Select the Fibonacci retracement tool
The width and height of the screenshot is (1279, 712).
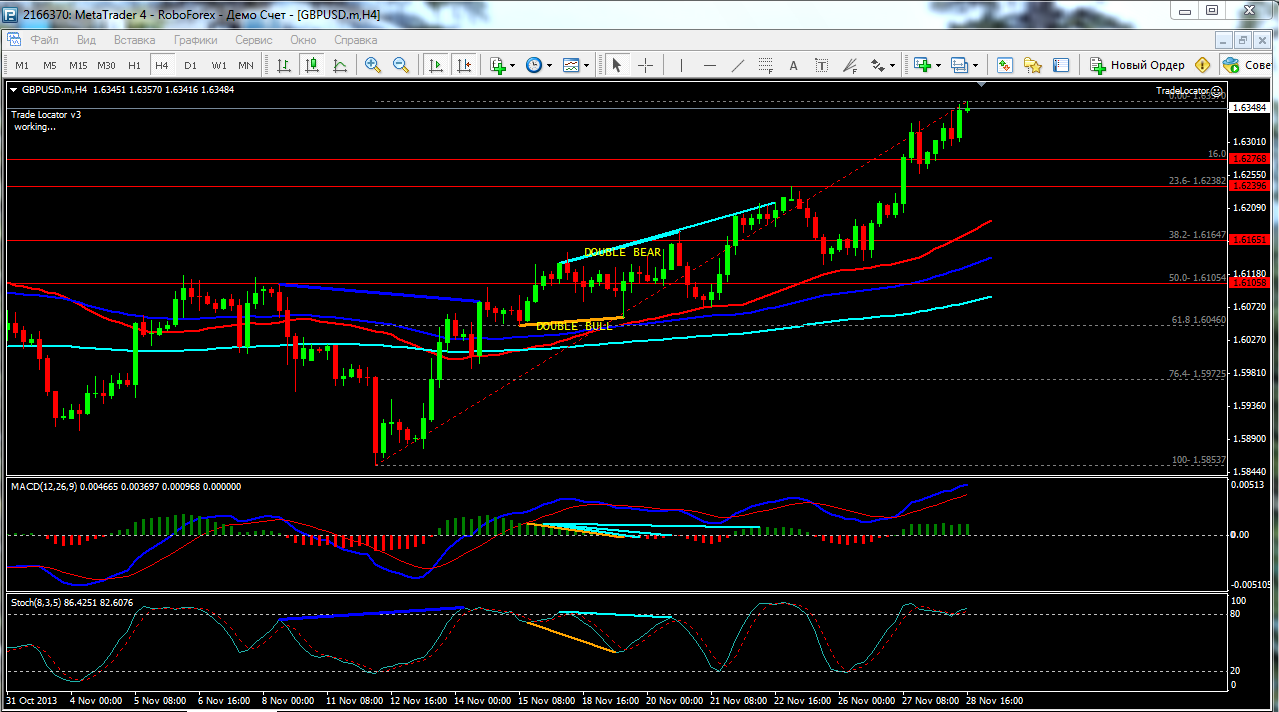[766, 65]
